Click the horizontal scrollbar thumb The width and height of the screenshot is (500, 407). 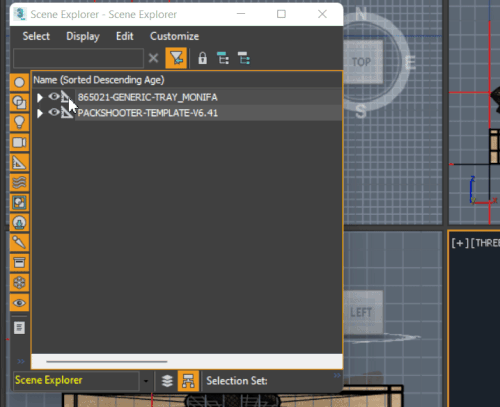pos(107,361)
